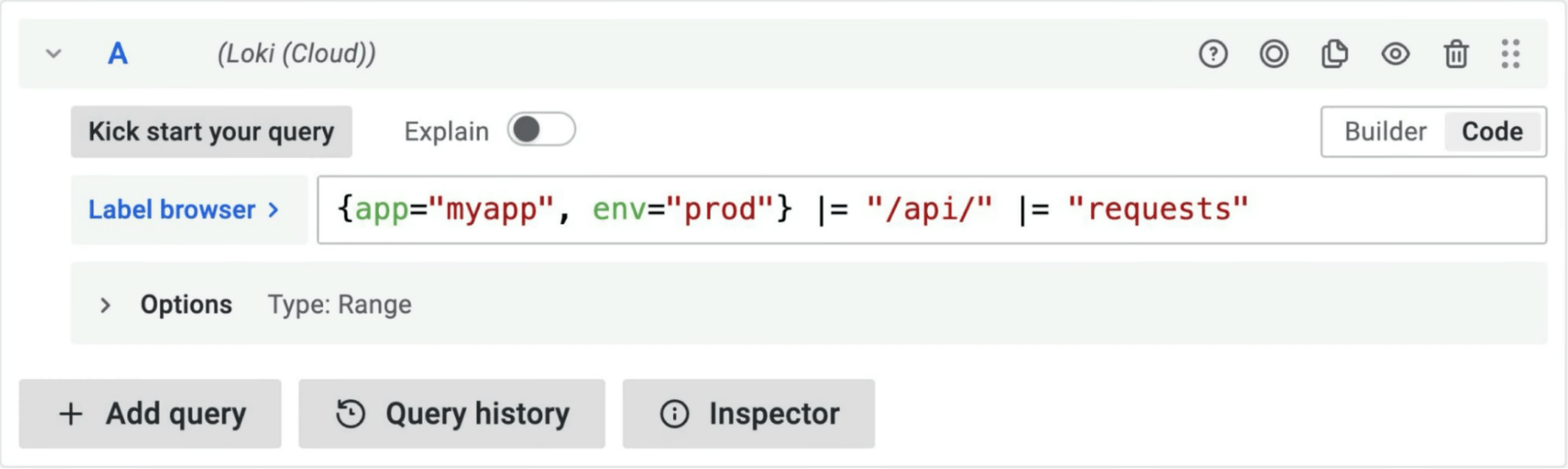Click the info icon inside the Inspector button
This screenshot has height=469, width=1568.
click(x=675, y=413)
